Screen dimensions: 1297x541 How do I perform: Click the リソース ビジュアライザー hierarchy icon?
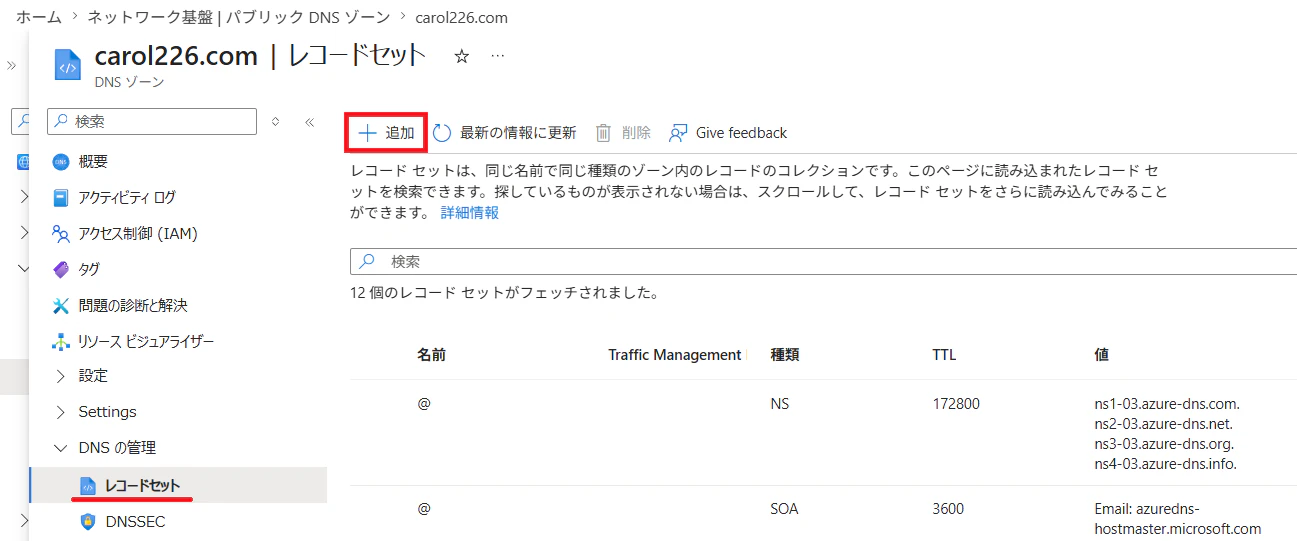click(61, 342)
